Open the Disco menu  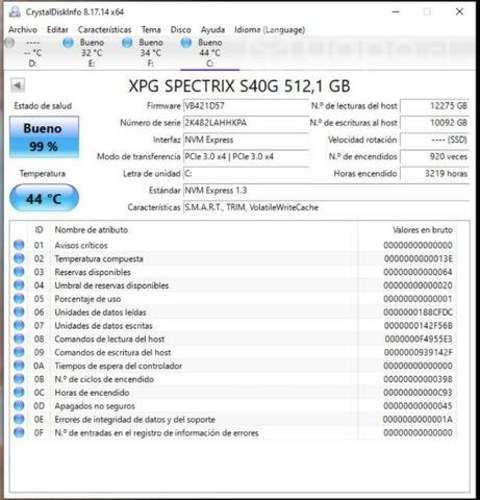click(181, 30)
